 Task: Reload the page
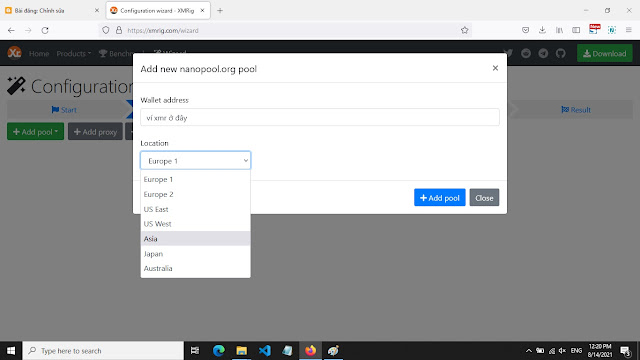click(x=45, y=30)
